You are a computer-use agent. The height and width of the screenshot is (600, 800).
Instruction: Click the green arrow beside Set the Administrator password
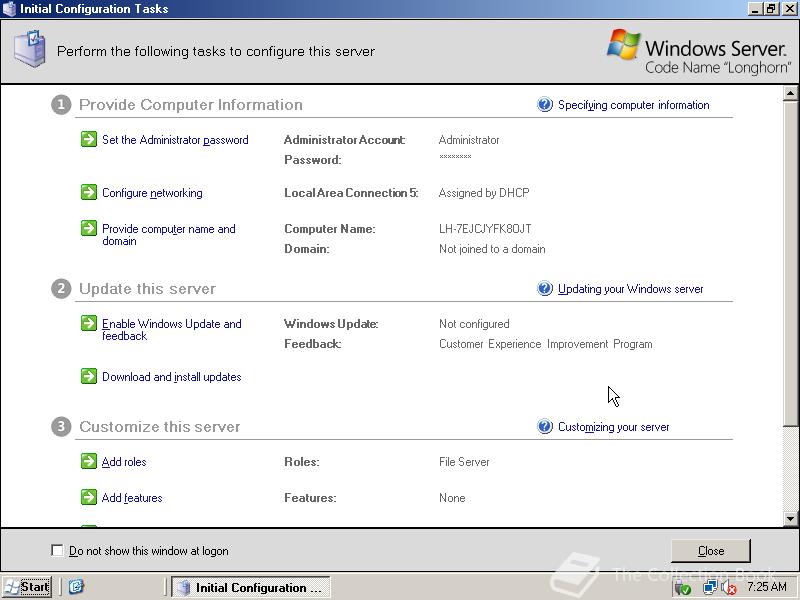pyautogui.click(x=89, y=139)
